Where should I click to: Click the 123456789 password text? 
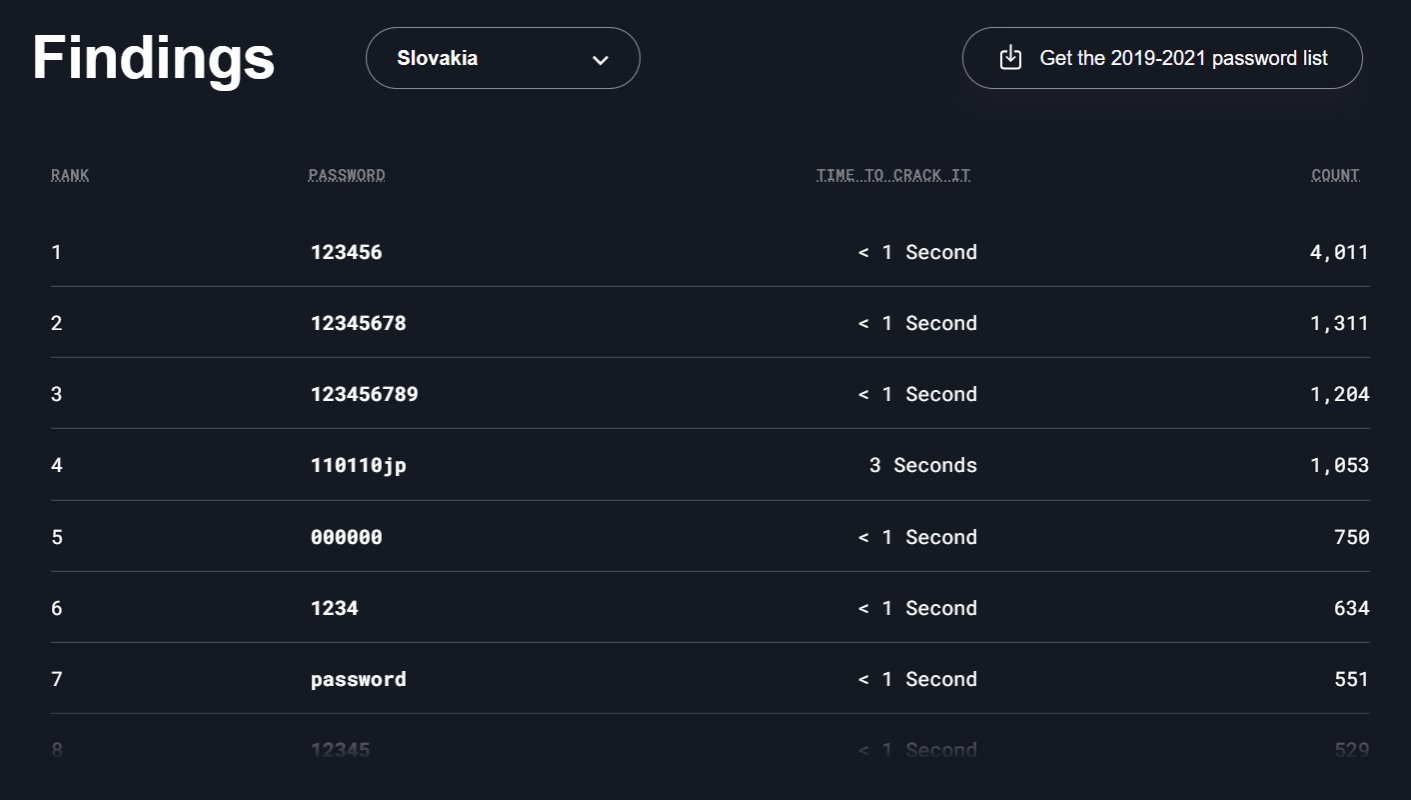(x=364, y=394)
